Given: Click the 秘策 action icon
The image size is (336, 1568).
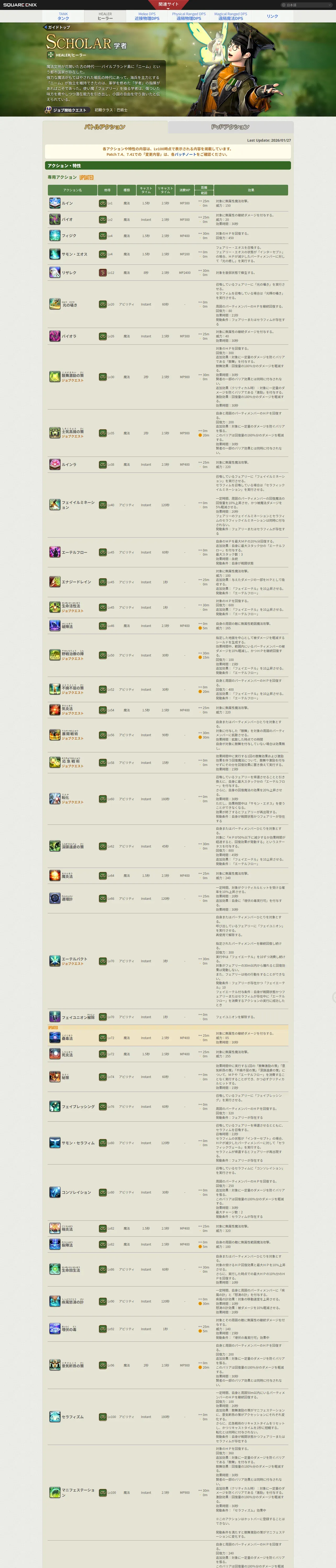Looking at the screenshot, I should coord(55,1077).
